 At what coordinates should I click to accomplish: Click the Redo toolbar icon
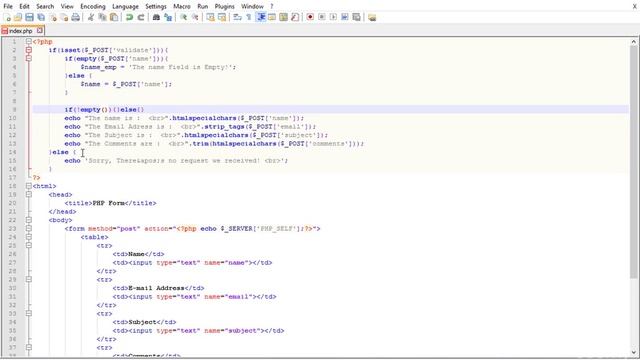(x=141, y=17)
